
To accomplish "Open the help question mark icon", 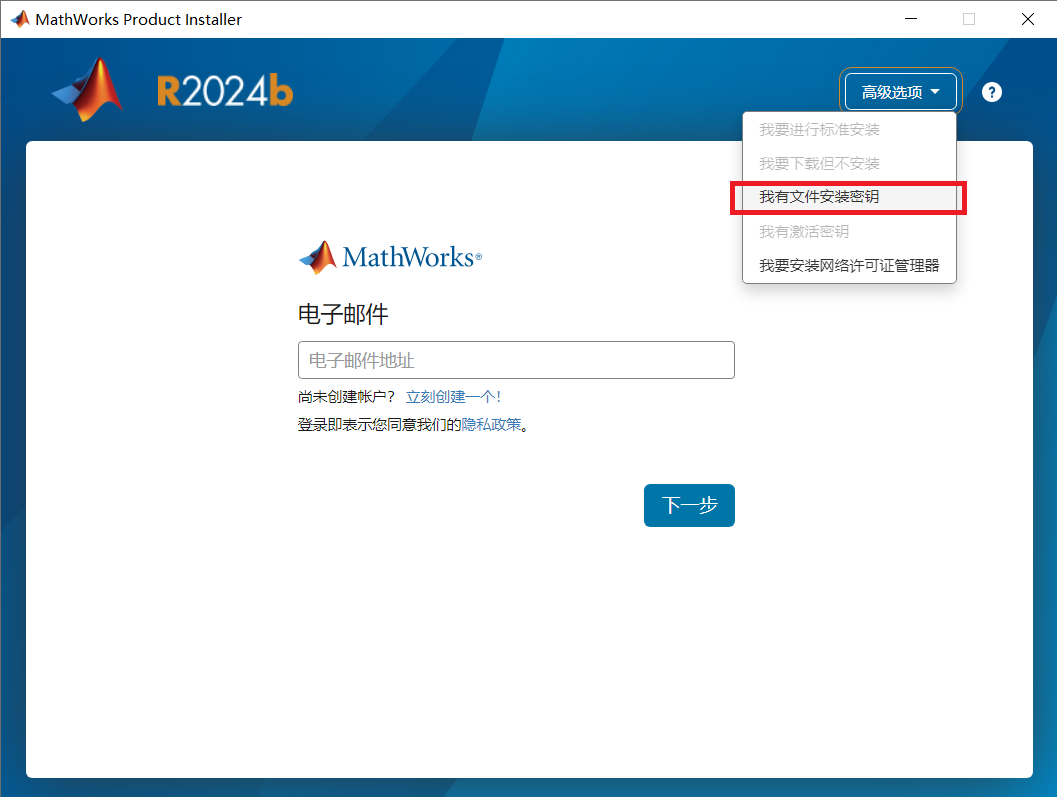I will (991, 92).
